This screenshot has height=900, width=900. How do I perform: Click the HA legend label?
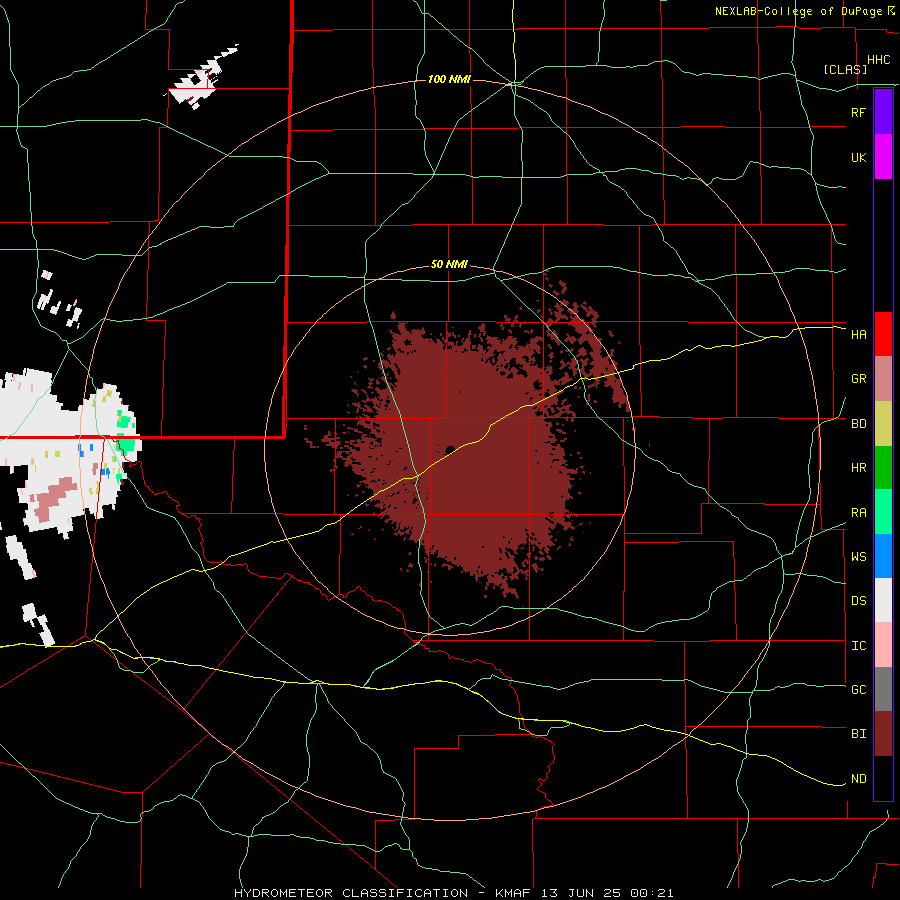859,334
